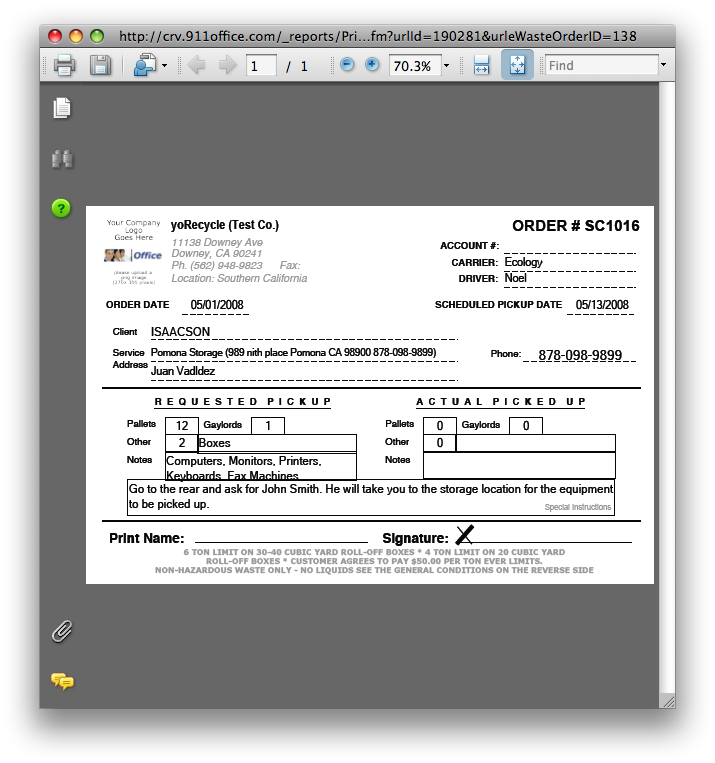Click the driver value Noel
This screenshot has height=763, width=715.
[x=515, y=278]
